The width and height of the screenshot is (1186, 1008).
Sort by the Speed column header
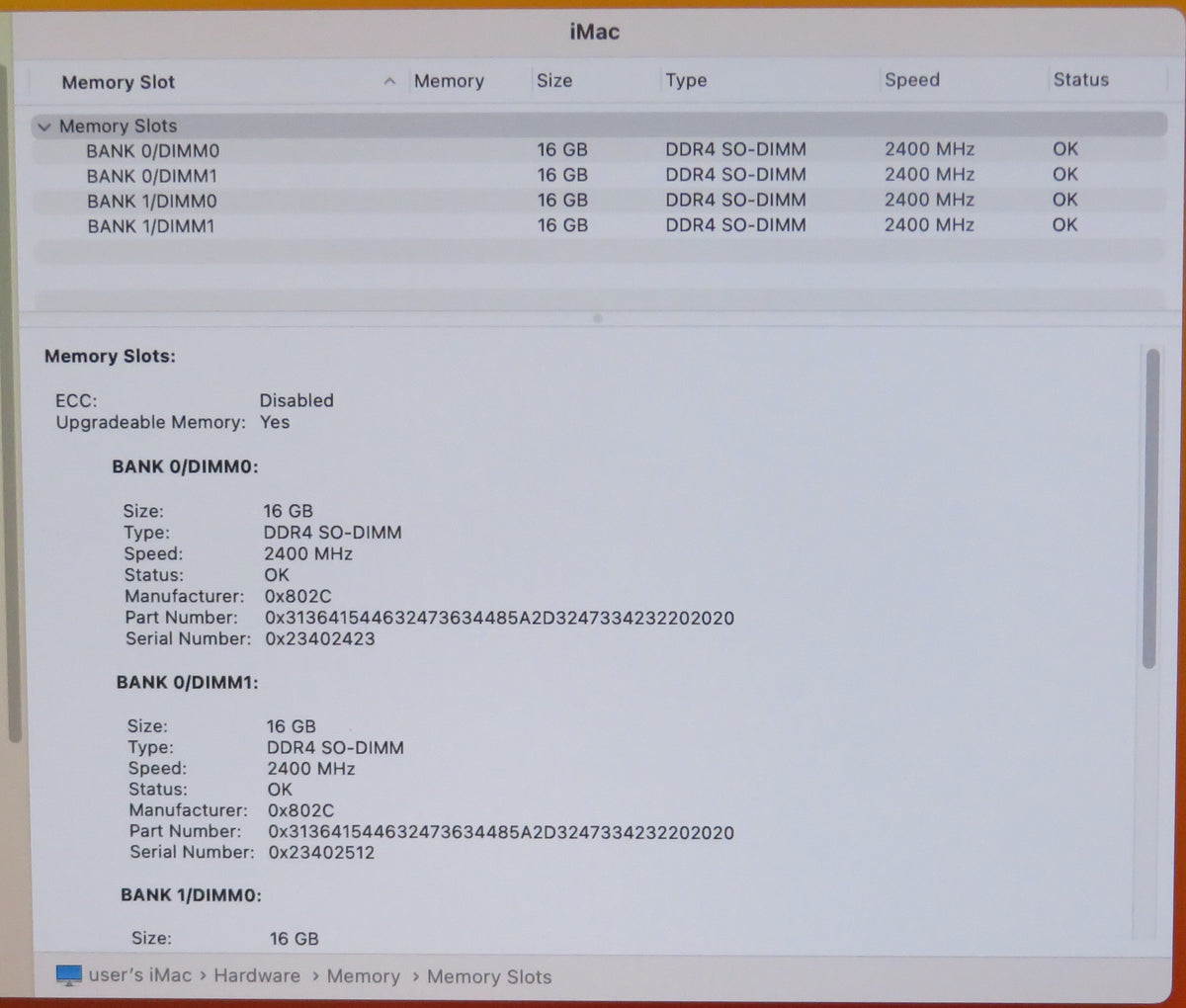[911, 80]
